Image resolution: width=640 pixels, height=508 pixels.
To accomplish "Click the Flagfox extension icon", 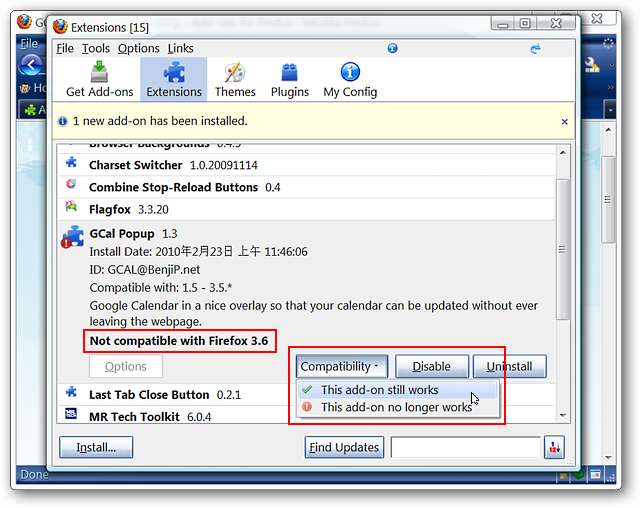I will point(71,206).
